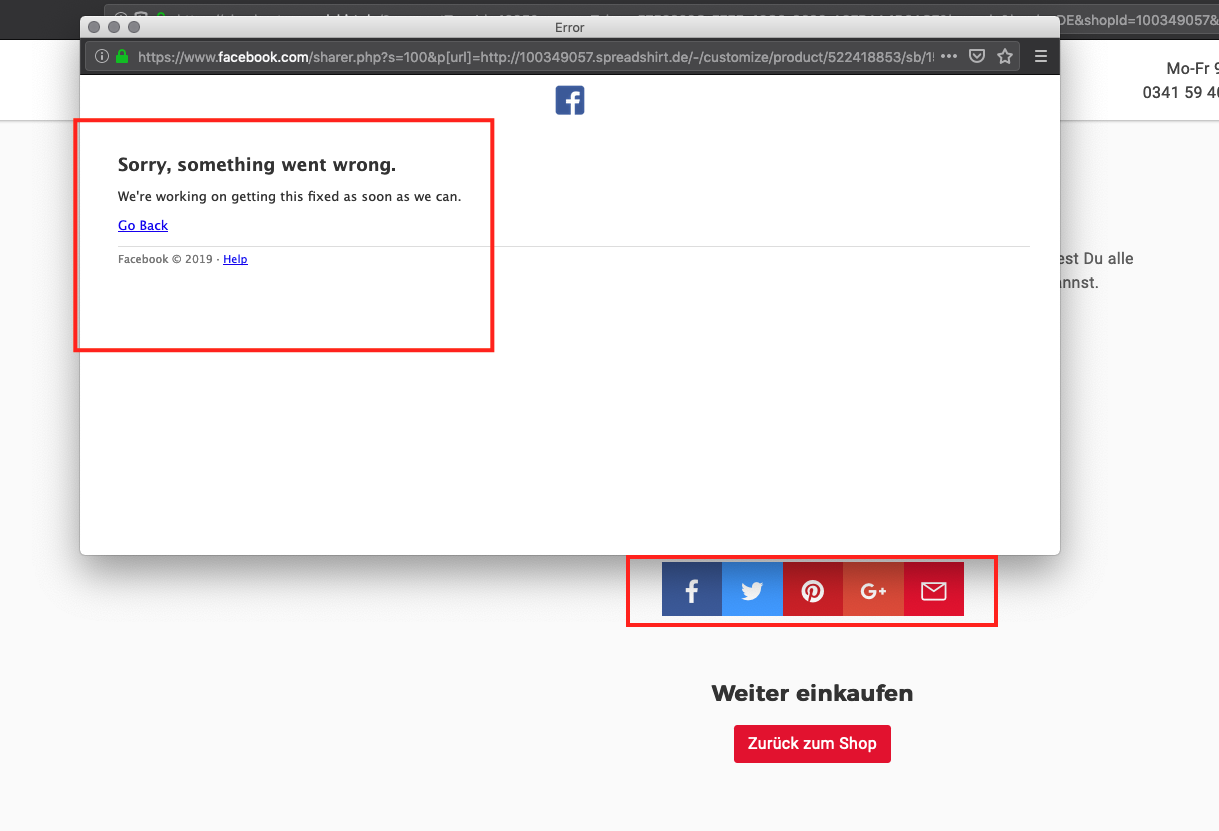
Task: Open the Firefox hamburger menu
Action: click(1041, 57)
